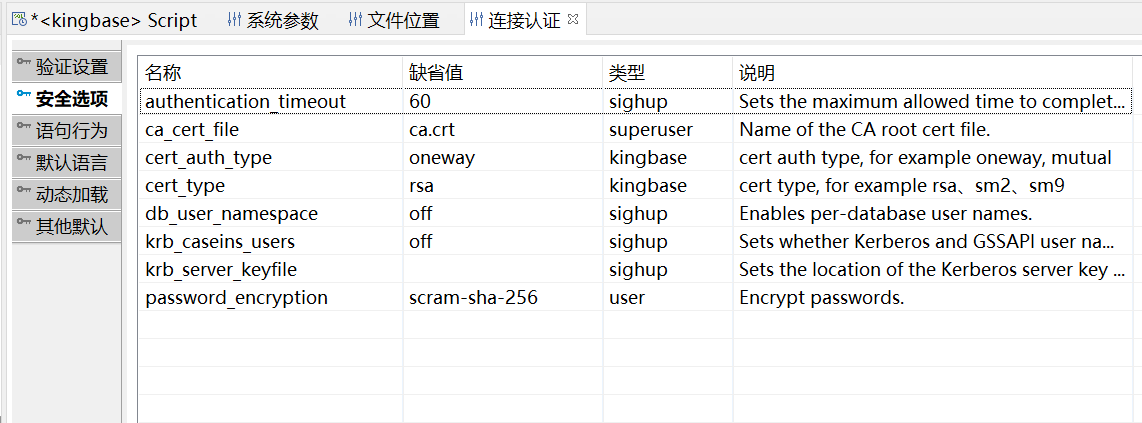The width and height of the screenshot is (1142, 423).
Task: Close the 连接认证 tab
Action: [x=573, y=19]
